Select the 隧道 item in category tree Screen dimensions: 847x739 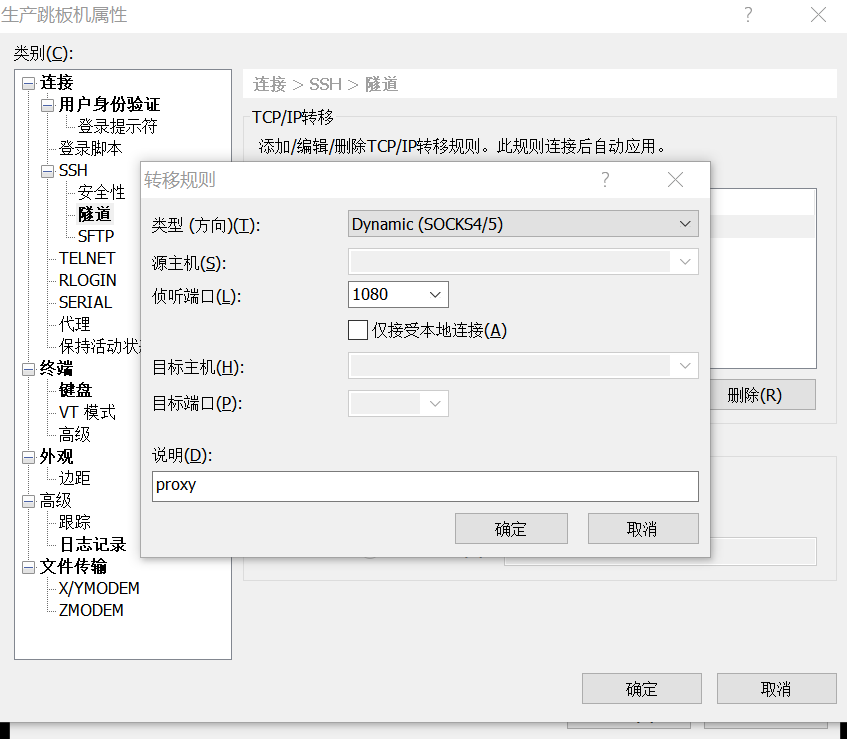click(x=96, y=213)
